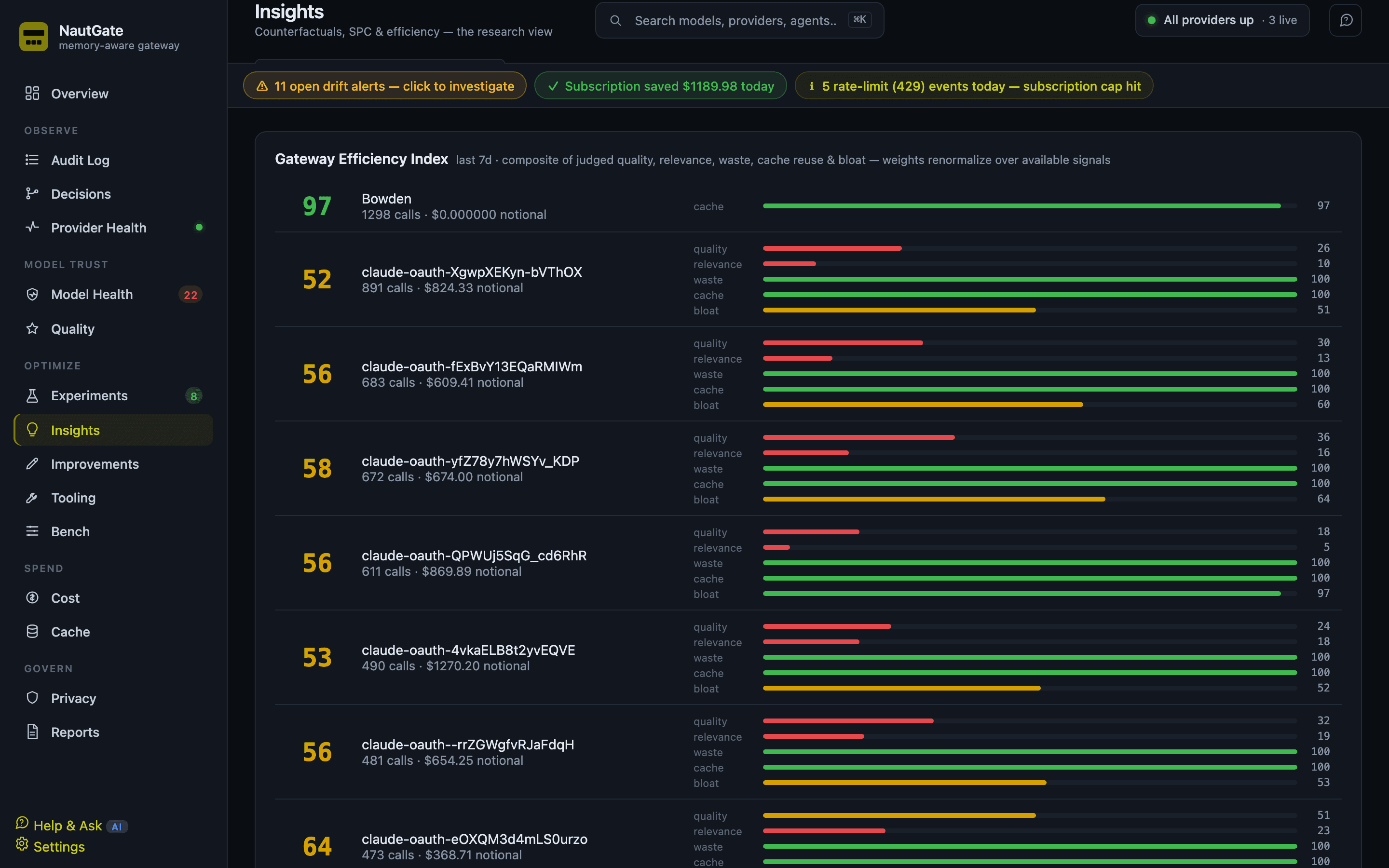Select claude-oauth-eOXQM3d4mLS0urzo entry
Screen dimensions: 1389x868
475,839
